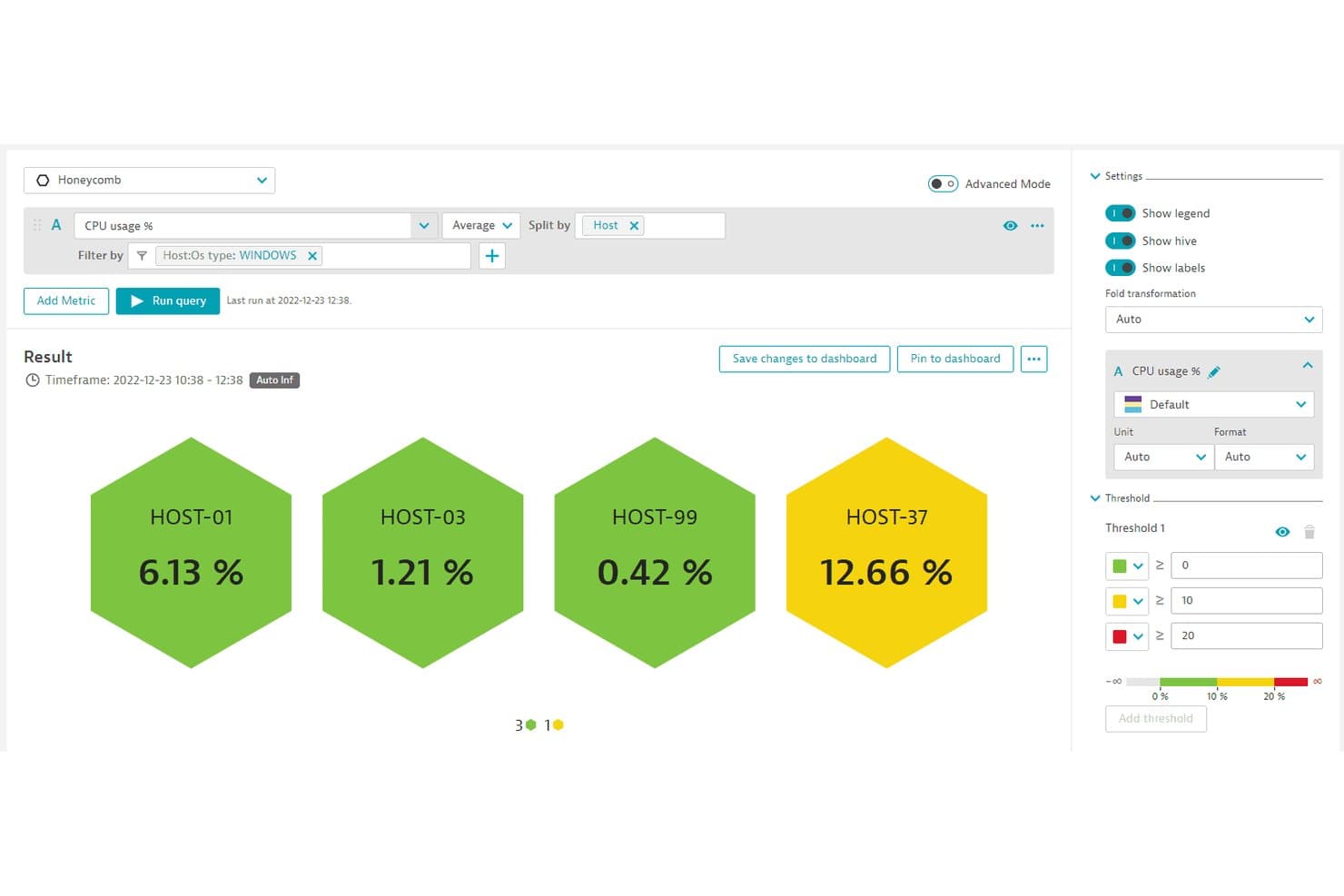This screenshot has width=1344, height=896.
Task: Open the yellow threshold color picker
Action: 1127,601
